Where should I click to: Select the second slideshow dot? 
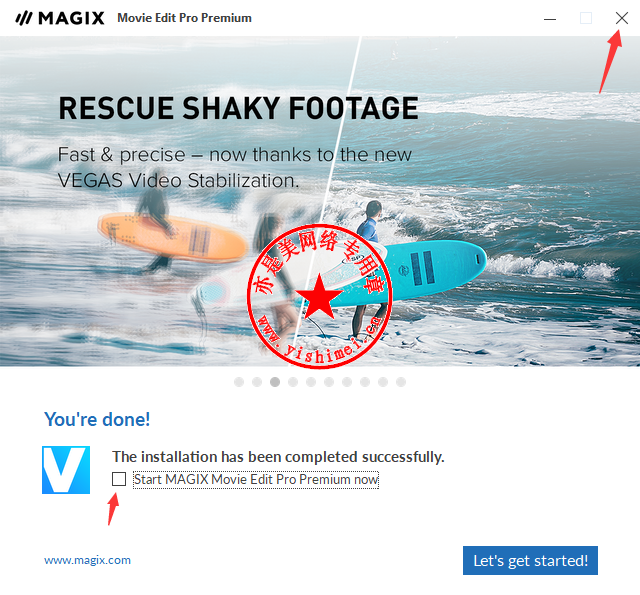(x=257, y=382)
